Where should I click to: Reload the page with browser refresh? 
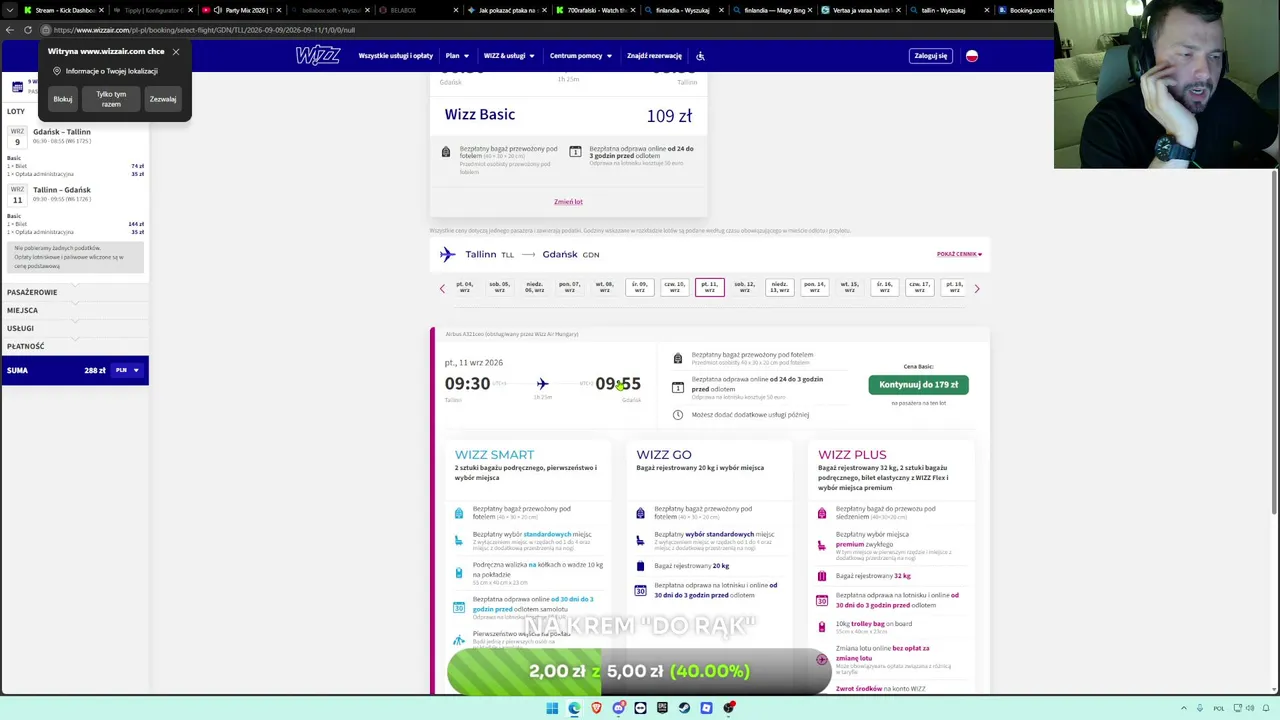point(28,30)
